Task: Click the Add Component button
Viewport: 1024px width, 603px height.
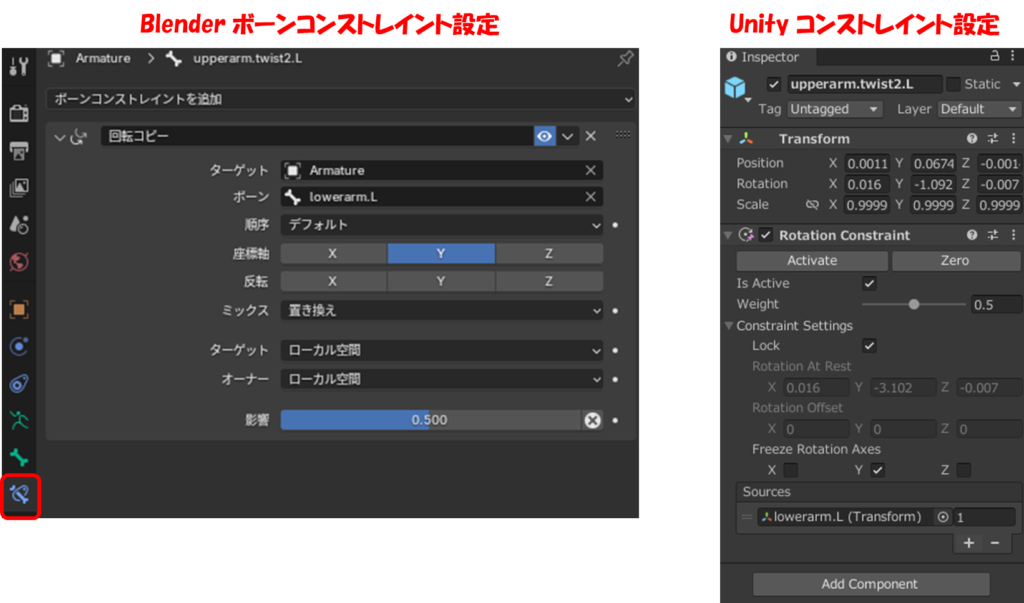Action: 870,584
